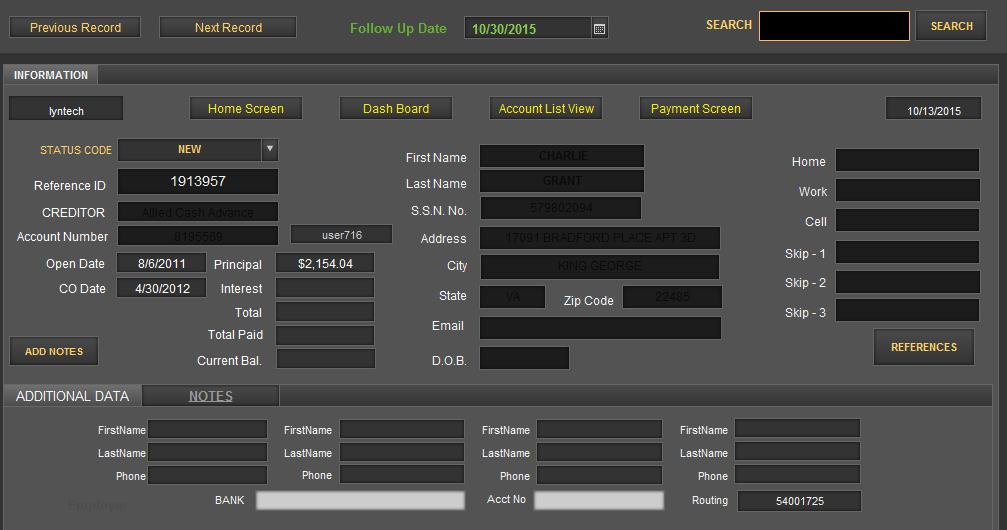Select the Additional Data tab
Viewport: 1007px width, 530px height.
pyautogui.click(x=73, y=396)
